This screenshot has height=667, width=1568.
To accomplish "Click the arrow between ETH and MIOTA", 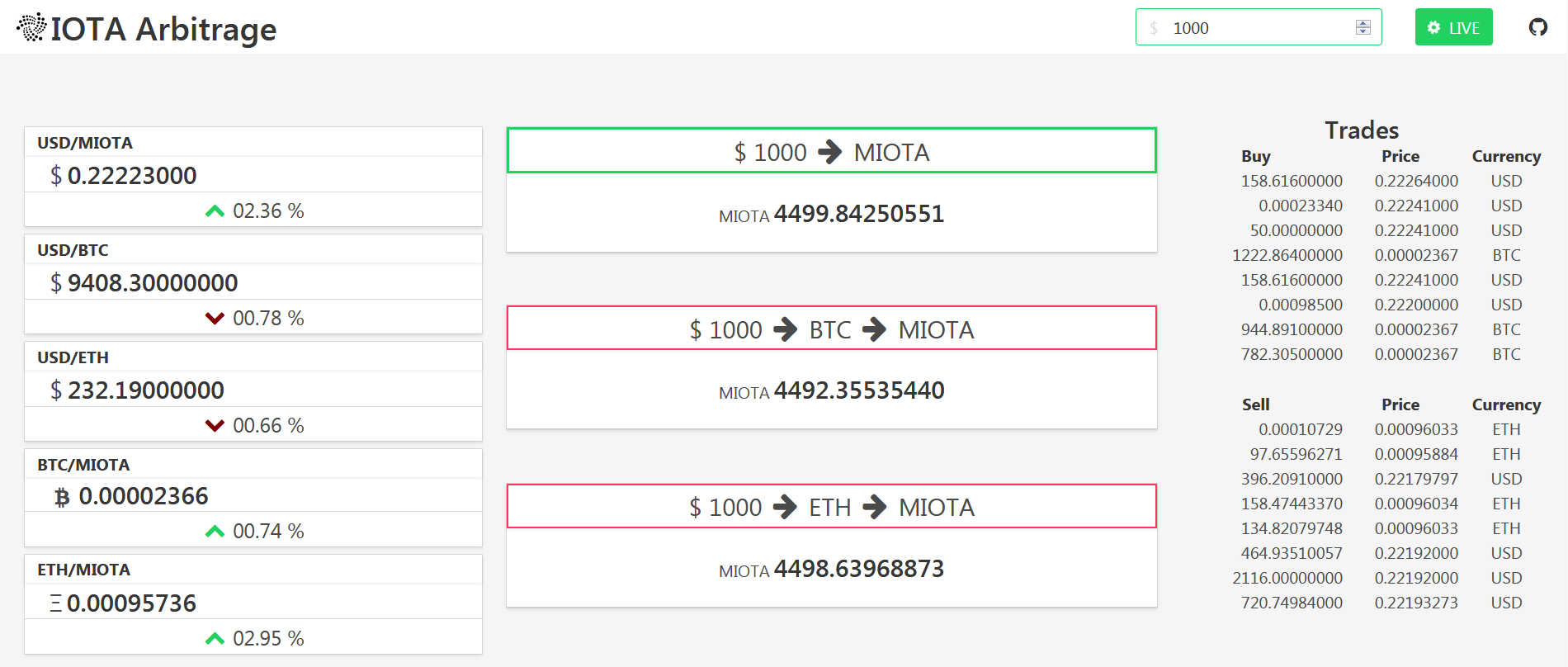I will click(875, 507).
